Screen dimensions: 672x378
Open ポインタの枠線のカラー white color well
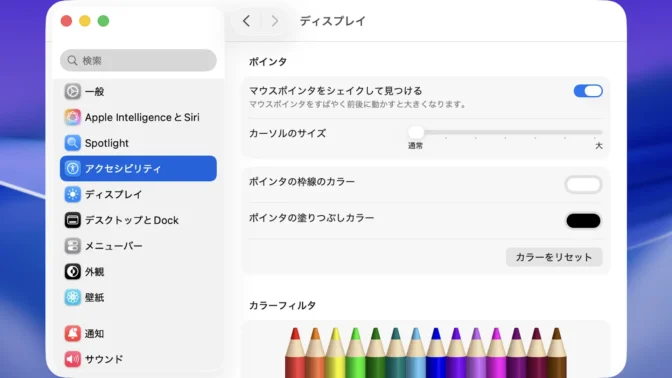coord(583,185)
